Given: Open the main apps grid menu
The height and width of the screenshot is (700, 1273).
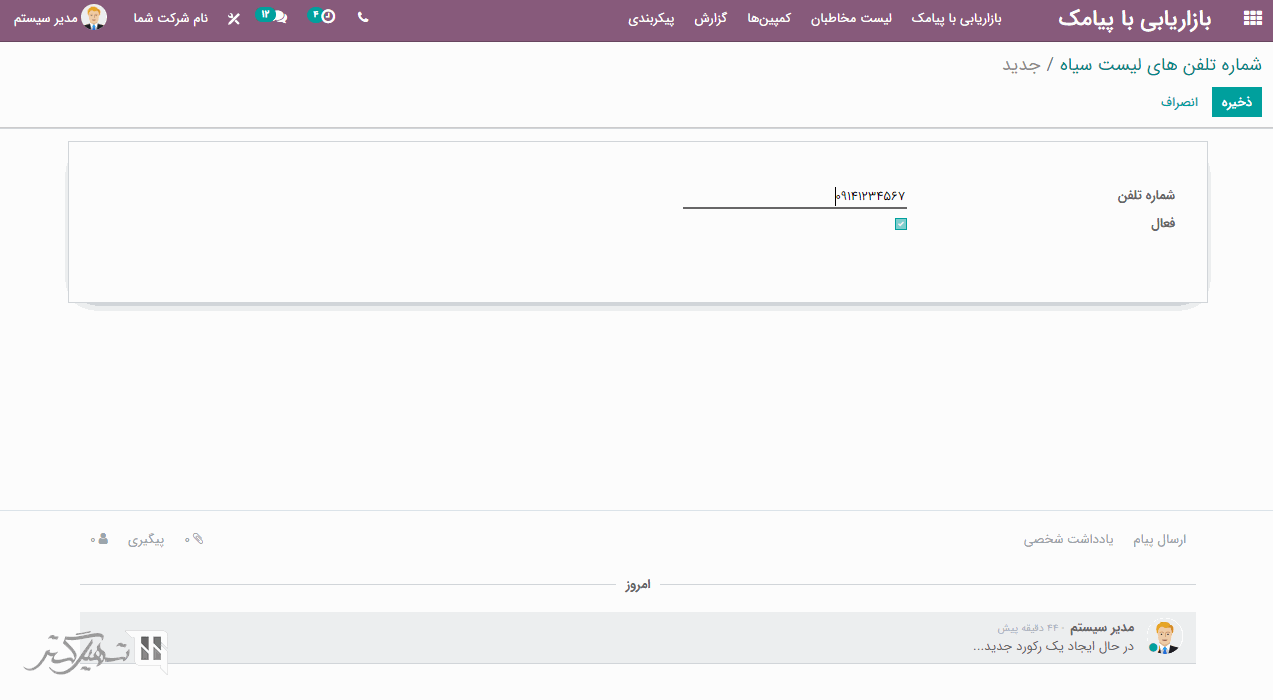Looking at the screenshot, I should point(1251,18).
